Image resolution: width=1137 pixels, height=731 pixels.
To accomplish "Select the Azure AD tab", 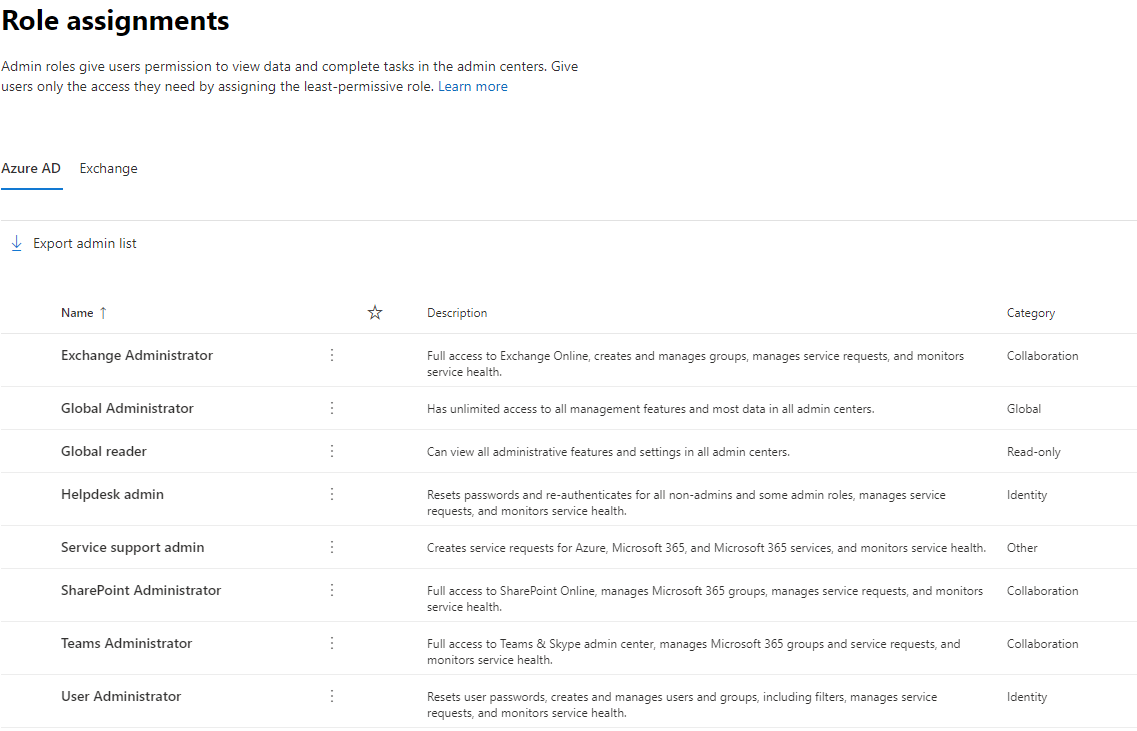I will tap(31, 169).
